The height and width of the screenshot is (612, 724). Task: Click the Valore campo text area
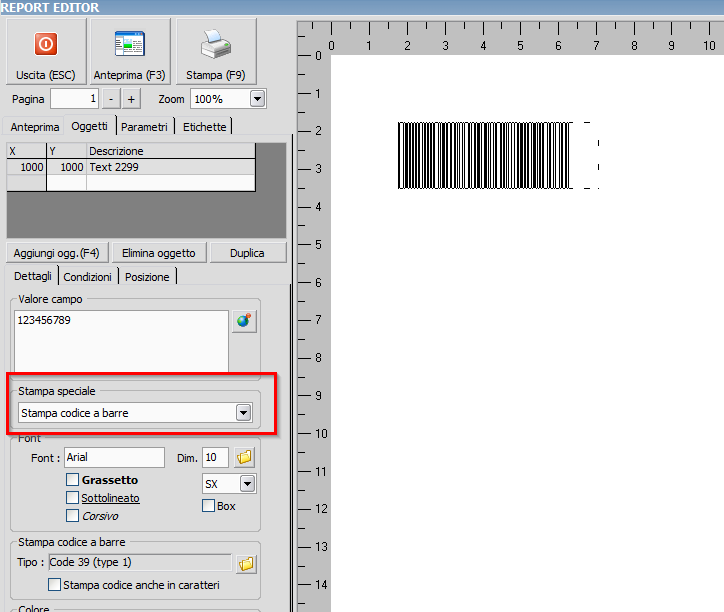(121, 341)
